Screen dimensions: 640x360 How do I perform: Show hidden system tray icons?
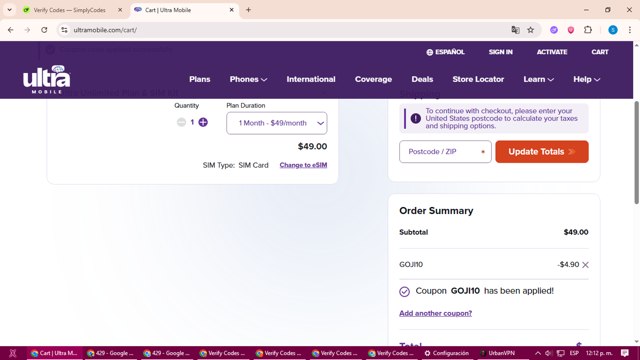(x=538, y=353)
